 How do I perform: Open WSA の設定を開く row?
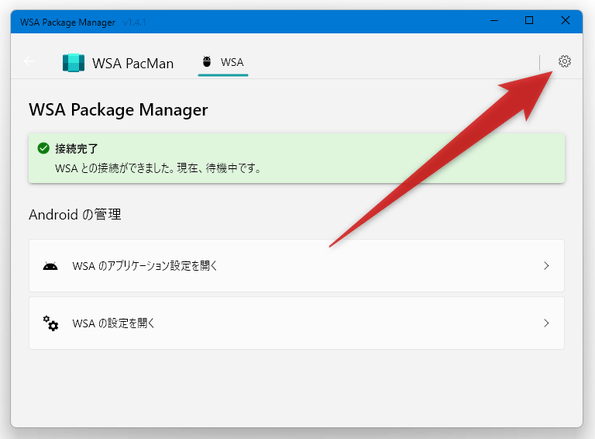pos(297,323)
